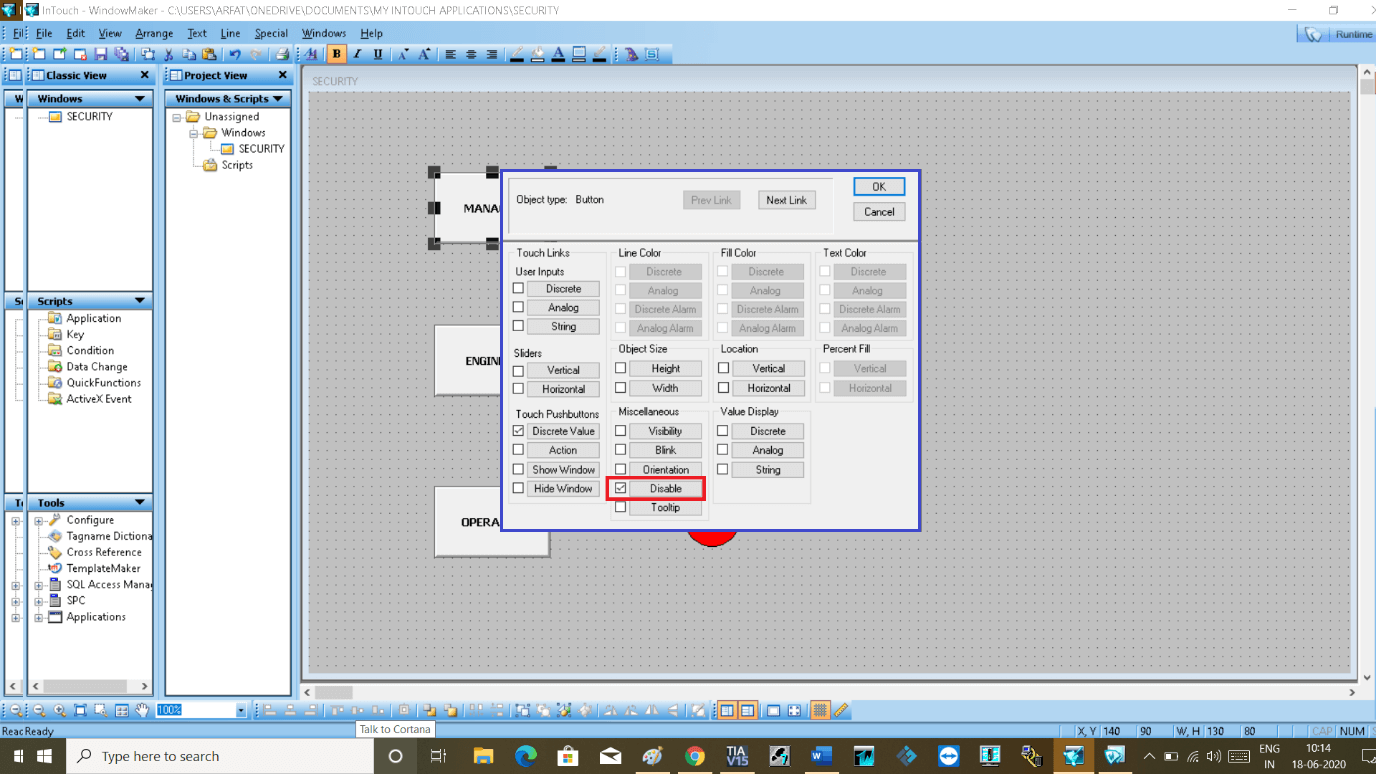Click the Next Link button

tap(786, 200)
